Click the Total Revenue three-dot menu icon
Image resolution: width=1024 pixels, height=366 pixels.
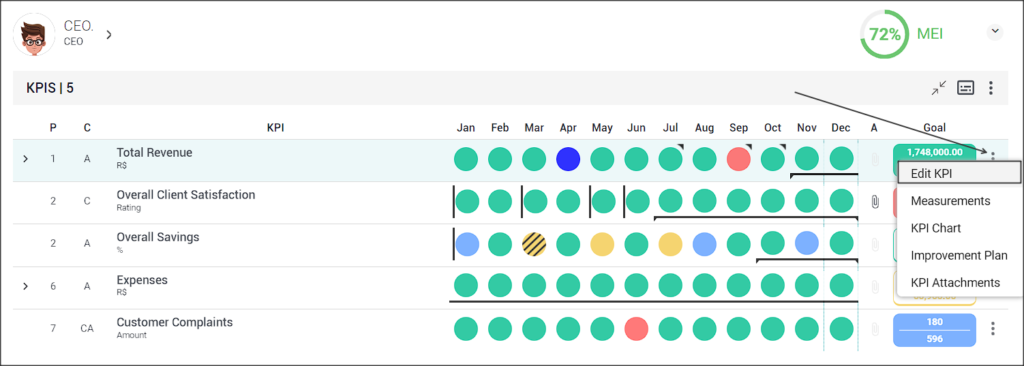993,157
